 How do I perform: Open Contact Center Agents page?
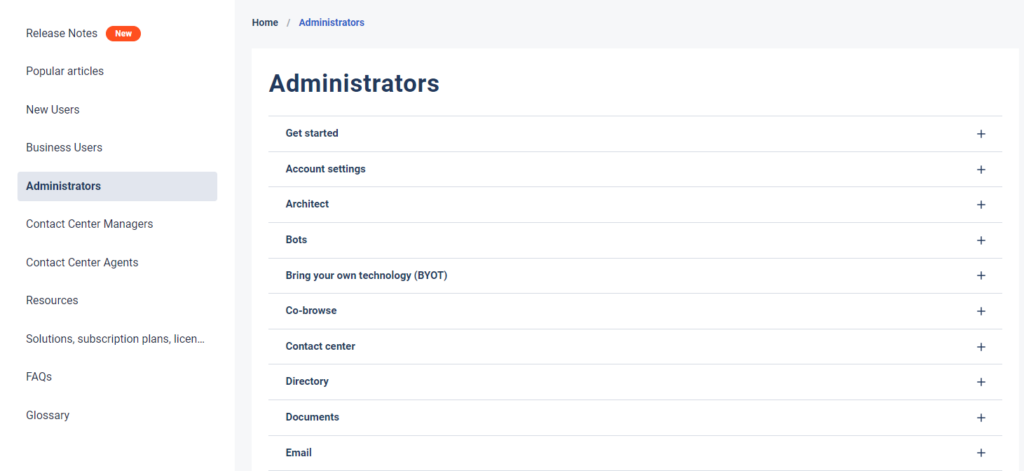click(82, 263)
